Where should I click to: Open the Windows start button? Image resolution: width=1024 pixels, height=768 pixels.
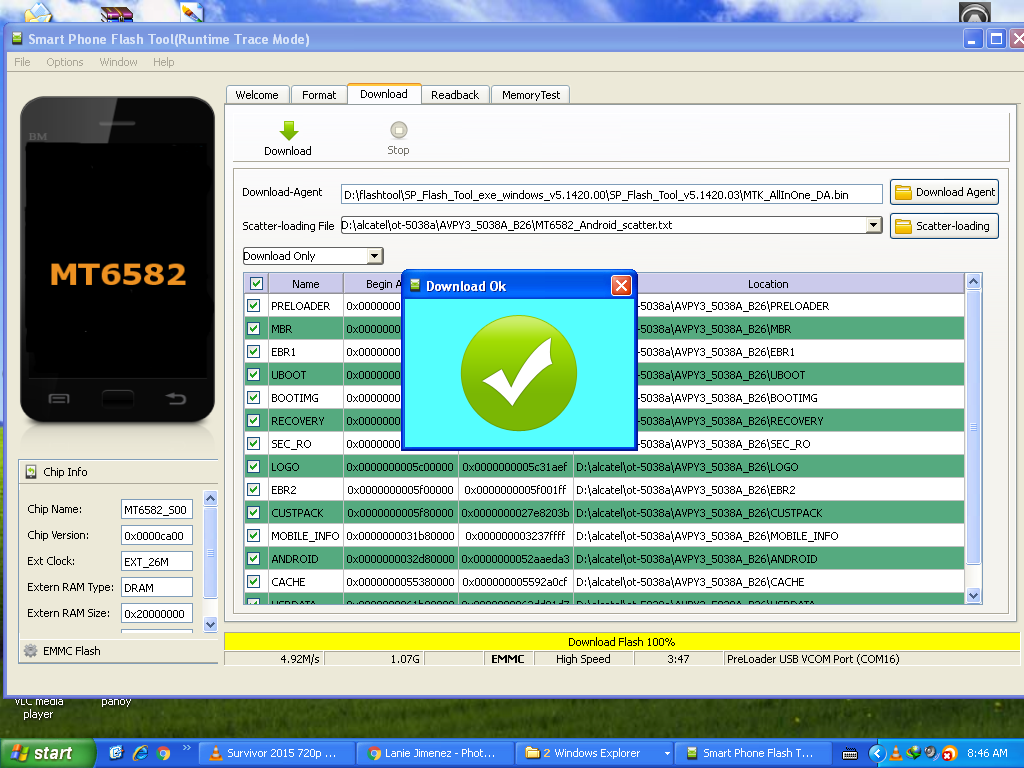pos(42,753)
